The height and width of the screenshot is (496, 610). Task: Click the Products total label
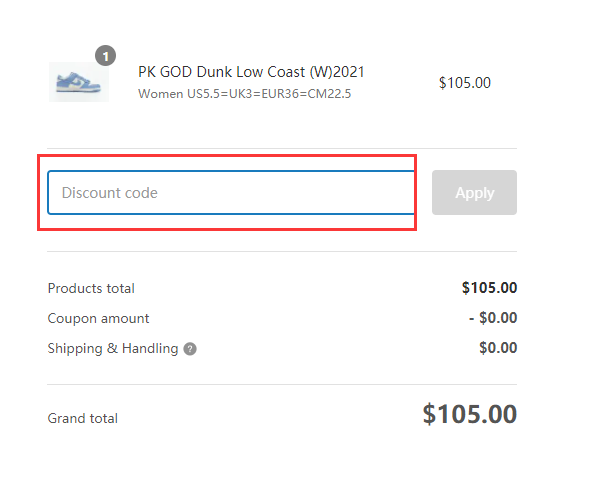pyautogui.click(x=91, y=288)
